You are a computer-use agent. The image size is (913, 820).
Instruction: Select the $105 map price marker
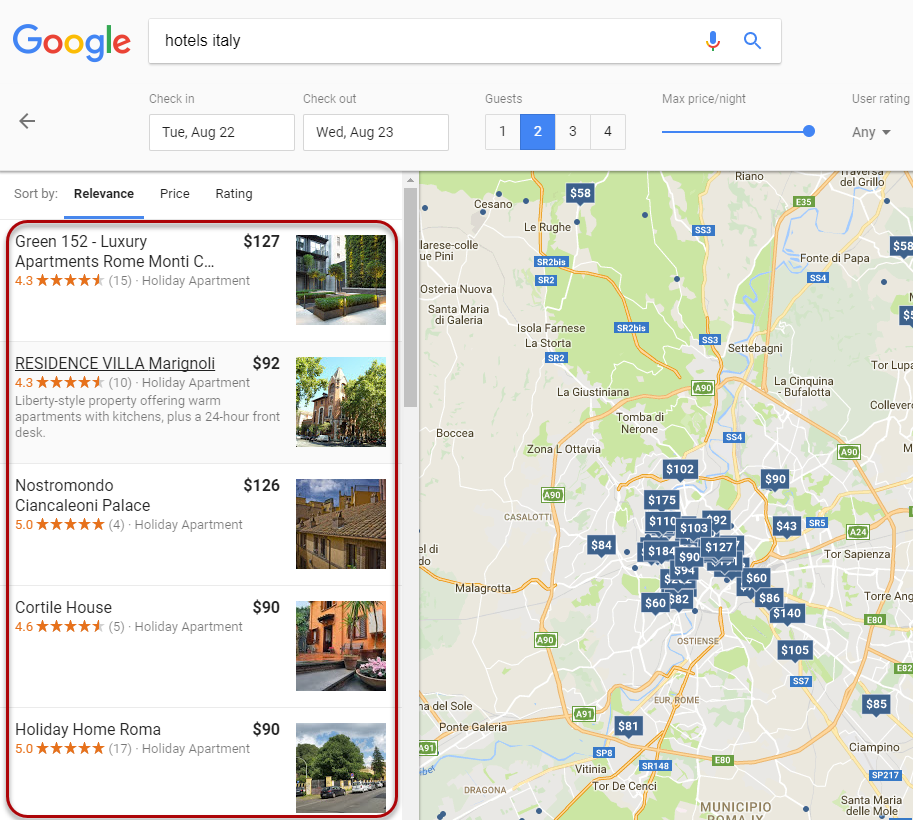click(x=795, y=651)
